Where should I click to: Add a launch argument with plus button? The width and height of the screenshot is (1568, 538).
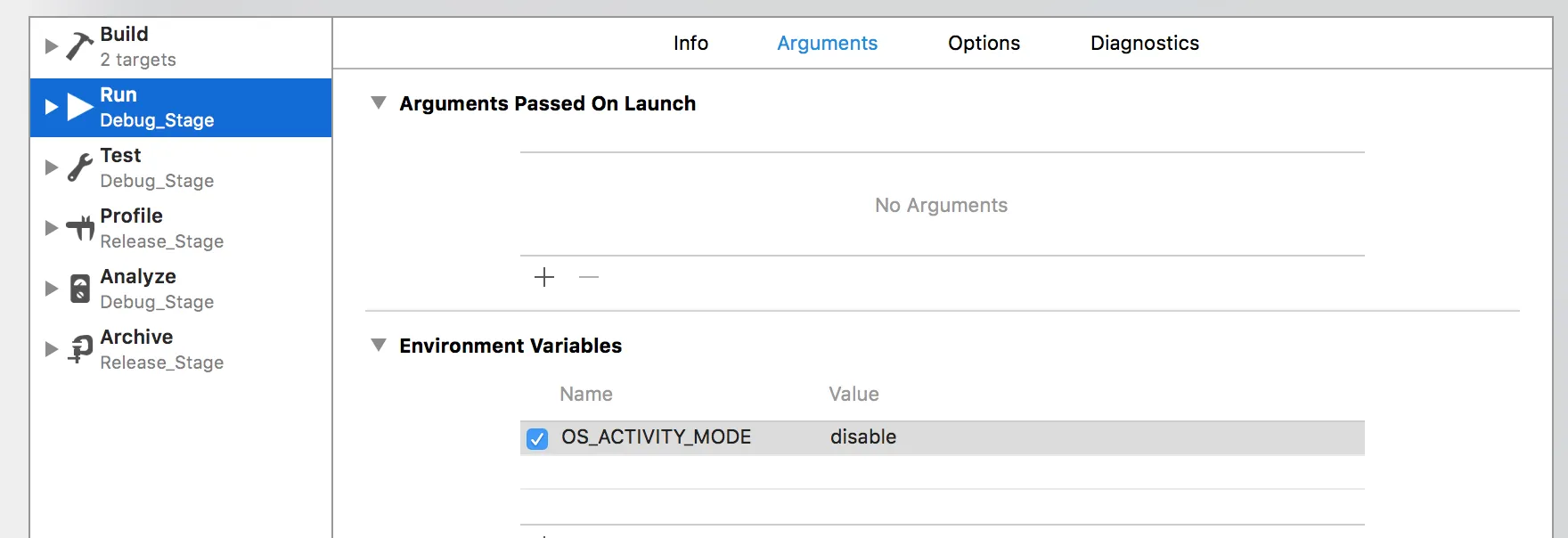click(x=544, y=277)
